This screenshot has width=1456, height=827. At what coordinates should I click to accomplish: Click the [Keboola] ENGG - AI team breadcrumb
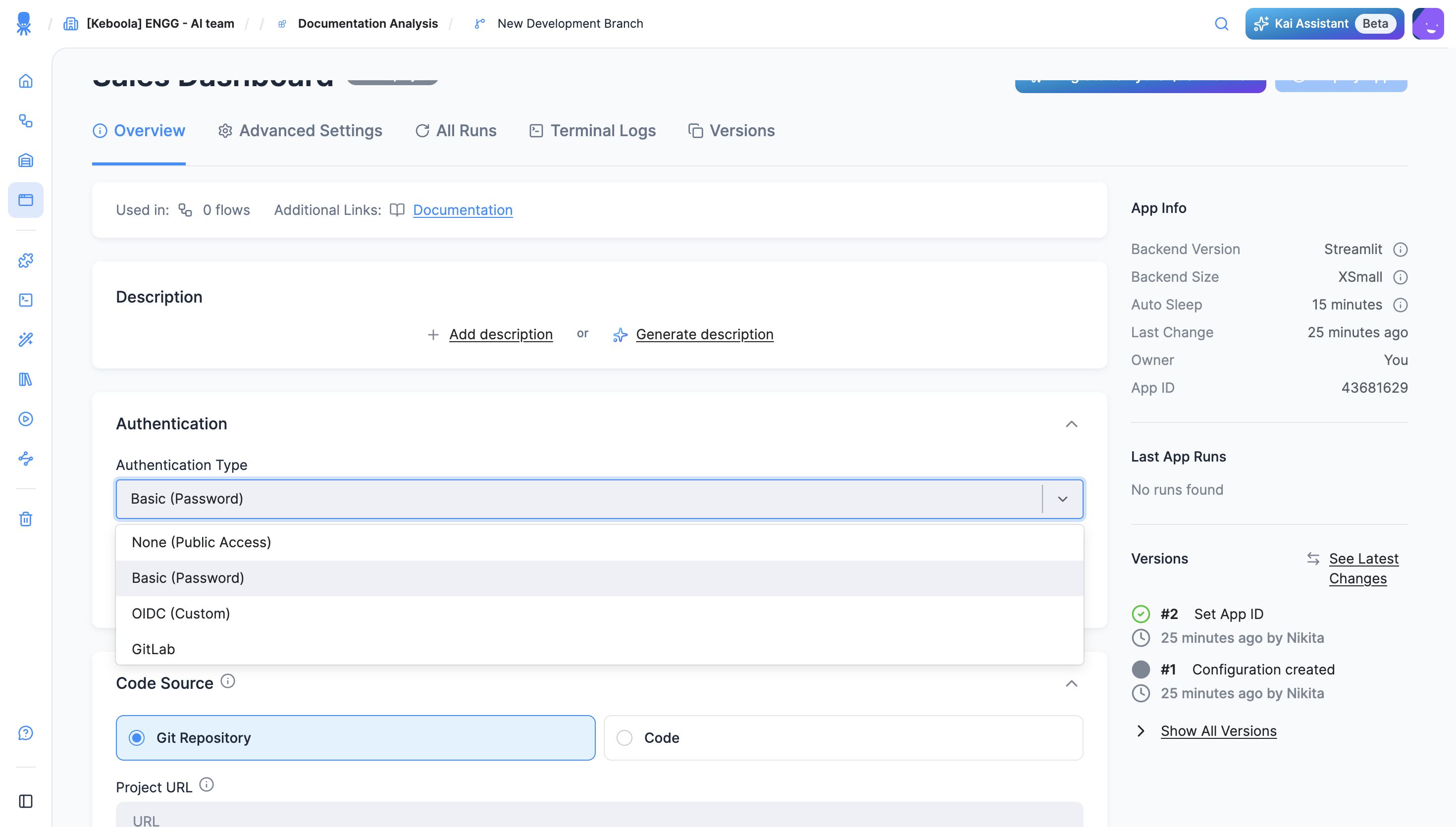click(160, 24)
